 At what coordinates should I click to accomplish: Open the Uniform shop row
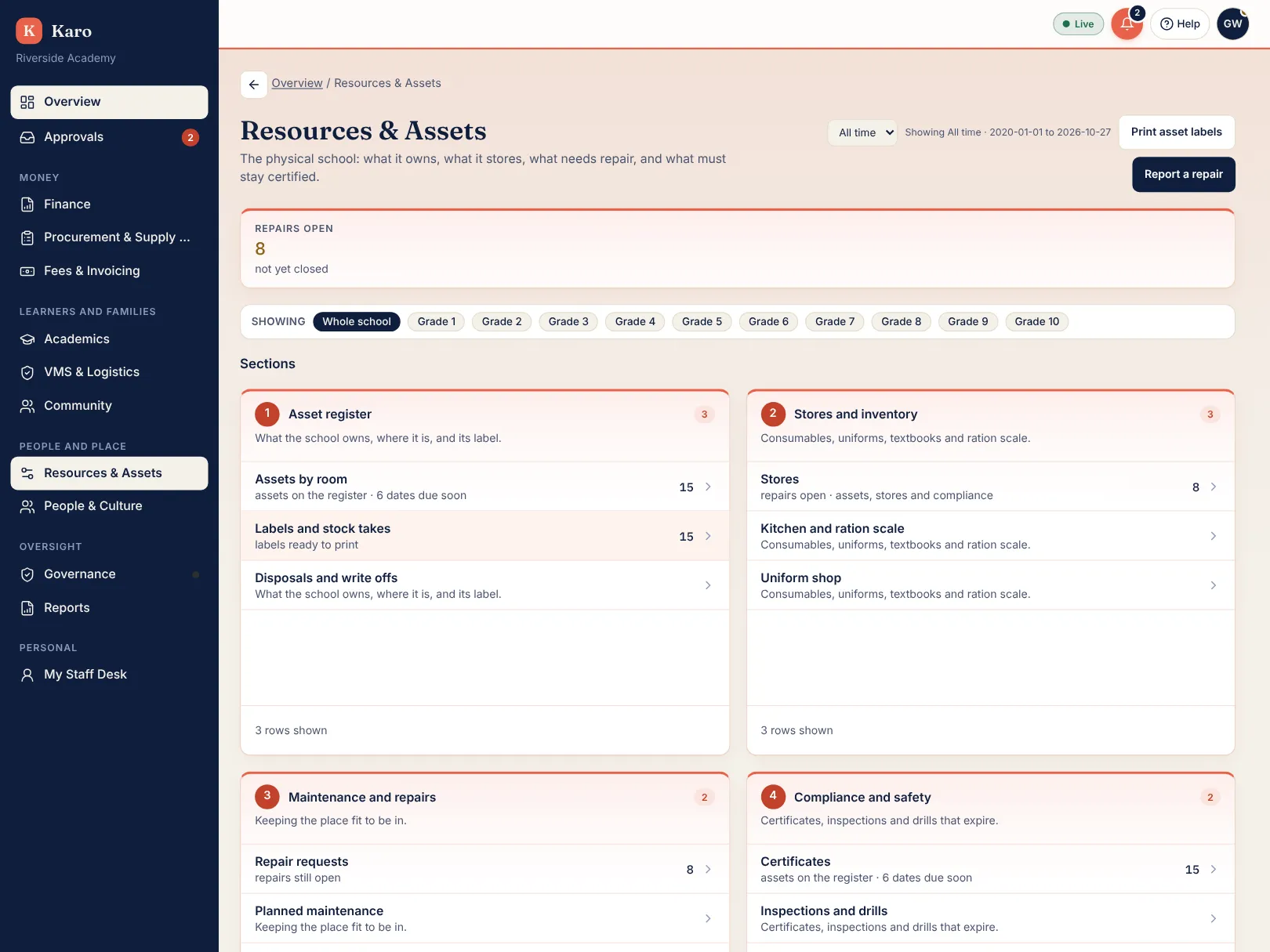click(990, 585)
